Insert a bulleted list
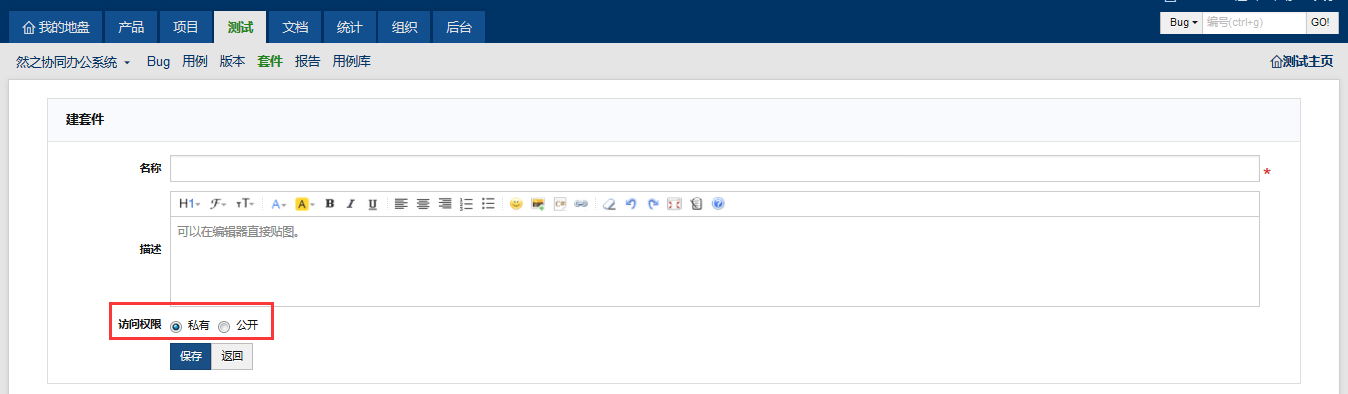The width and height of the screenshot is (1348, 394). tap(488, 204)
